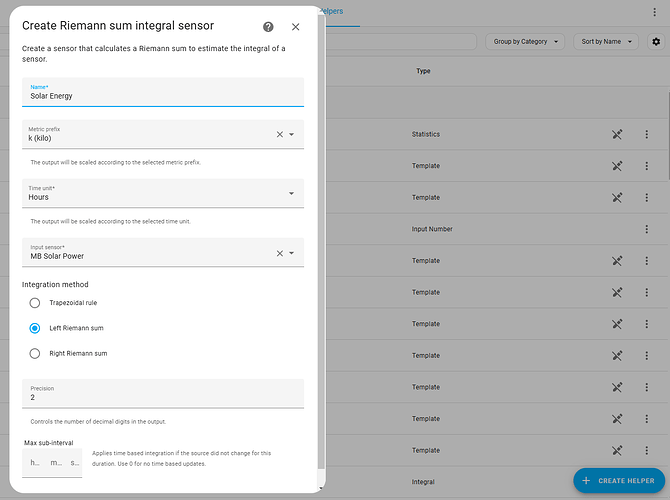This screenshot has width=670, height=500.
Task: Focus the Precision input field
Action: tap(163, 393)
